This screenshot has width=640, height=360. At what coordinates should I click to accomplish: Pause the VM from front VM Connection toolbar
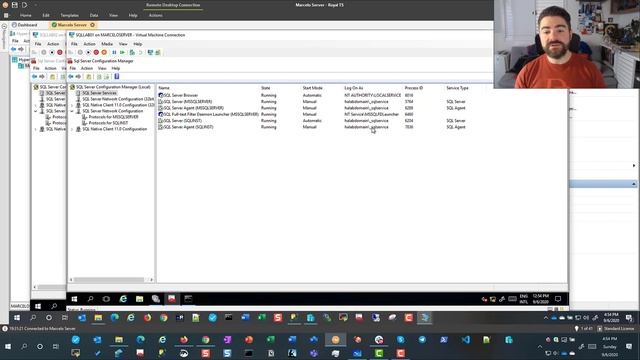[x=114, y=52]
